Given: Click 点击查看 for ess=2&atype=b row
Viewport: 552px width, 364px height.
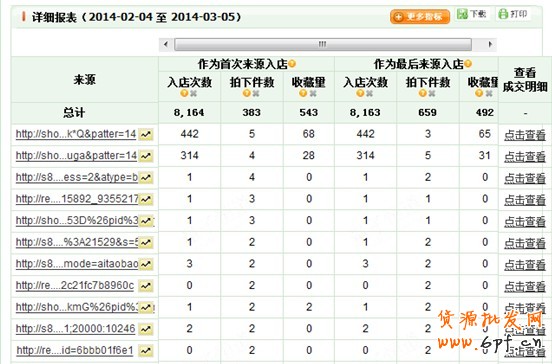Looking at the screenshot, I should click(525, 178).
